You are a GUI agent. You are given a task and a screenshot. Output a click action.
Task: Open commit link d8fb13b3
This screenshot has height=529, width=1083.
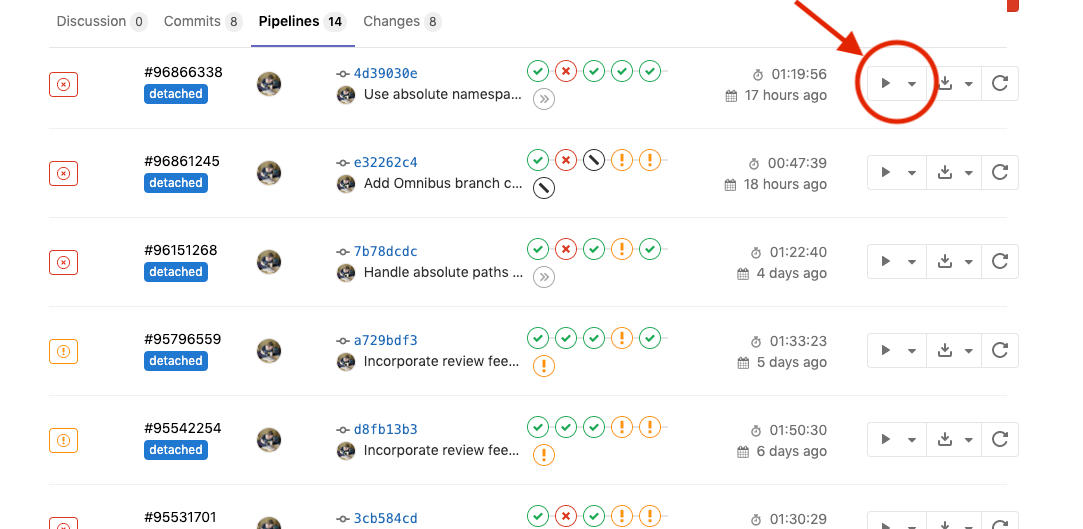coord(385,429)
